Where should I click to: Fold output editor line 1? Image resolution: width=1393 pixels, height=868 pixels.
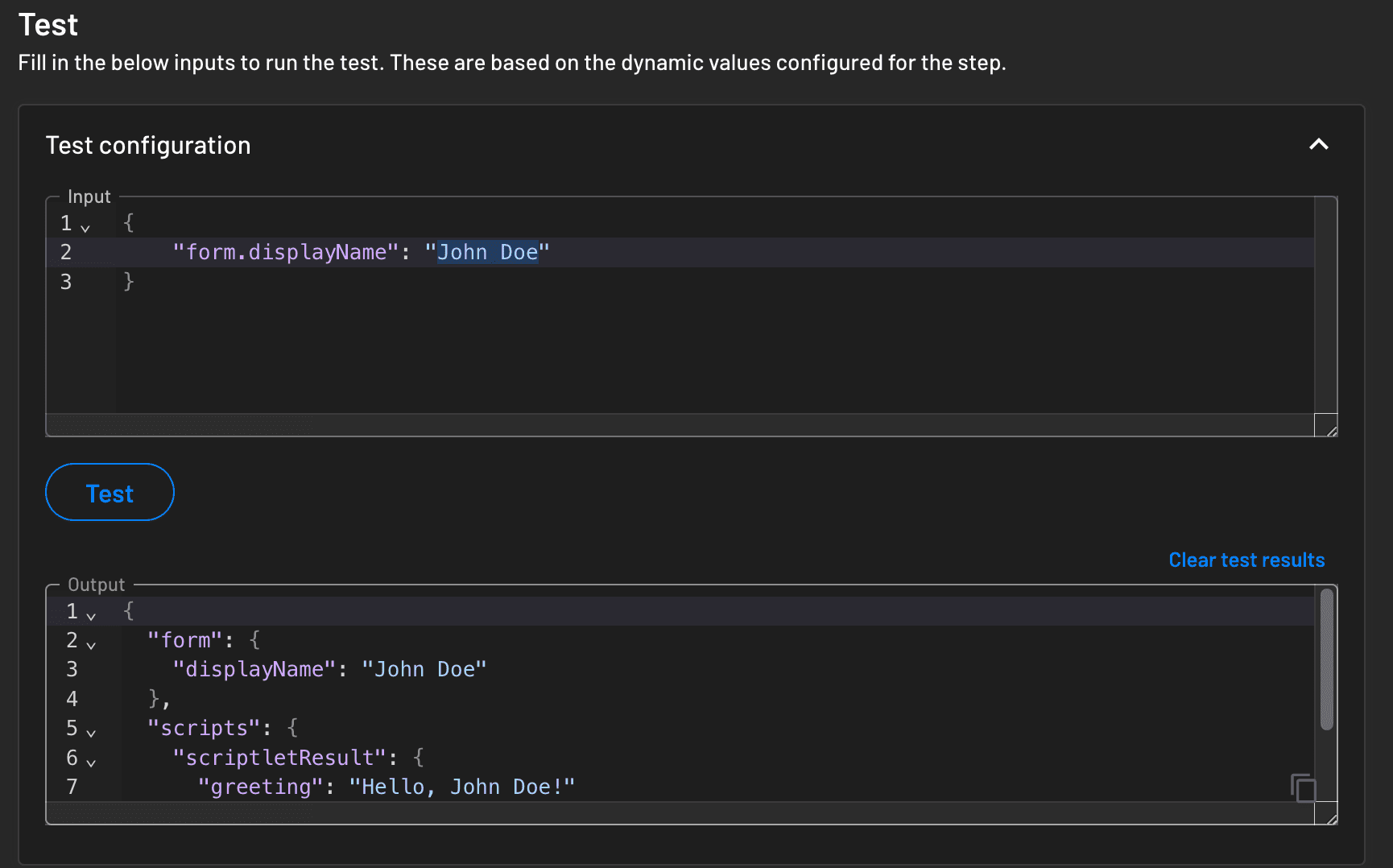pyautogui.click(x=91, y=617)
